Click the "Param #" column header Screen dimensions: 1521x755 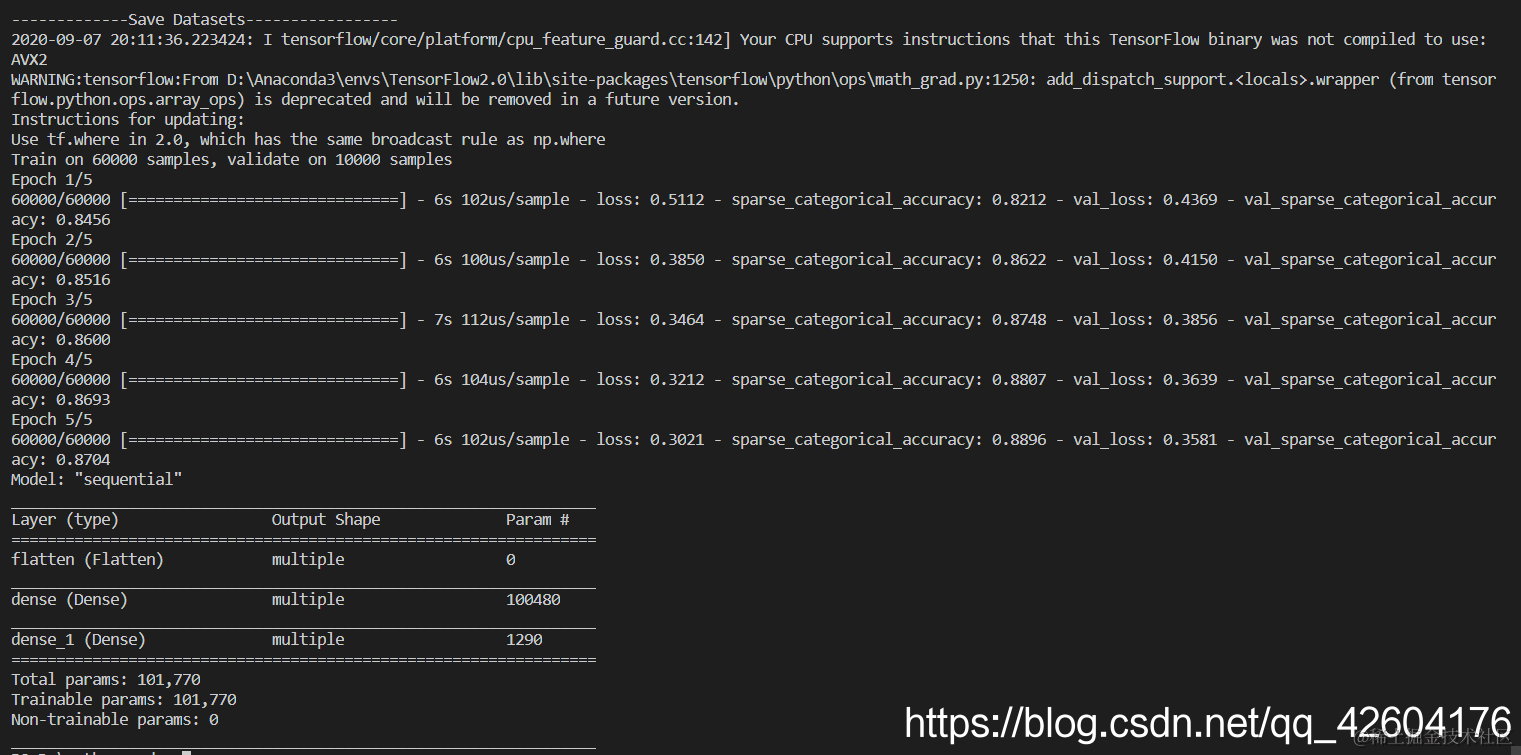point(538,520)
